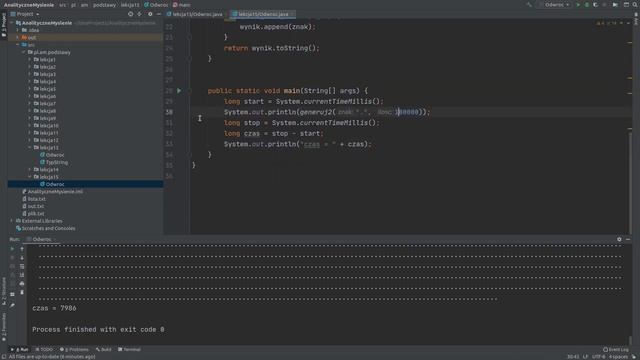Run Odwroc with the green play button

(578, 5)
